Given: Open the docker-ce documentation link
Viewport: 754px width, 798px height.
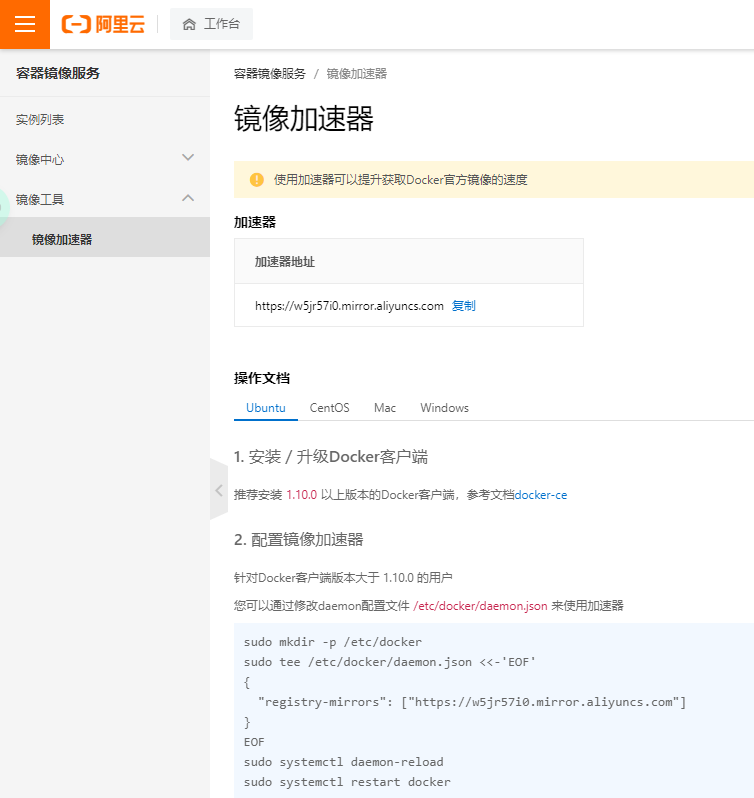Looking at the screenshot, I should (540, 495).
